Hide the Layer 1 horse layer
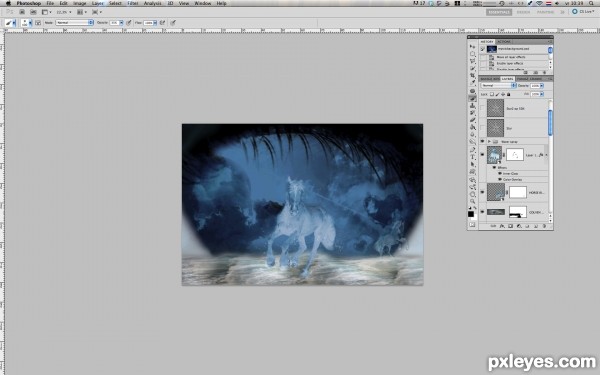The width and height of the screenshot is (600, 375). [482, 155]
